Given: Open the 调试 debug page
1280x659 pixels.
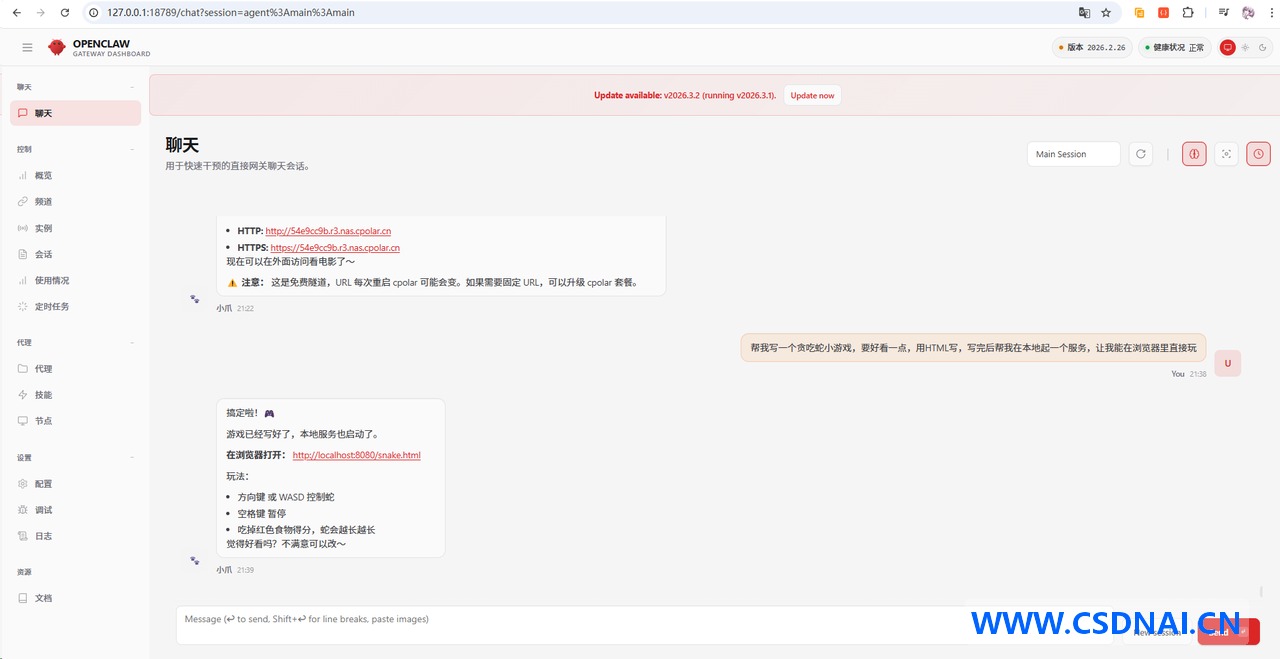Looking at the screenshot, I should click(76, 510).
